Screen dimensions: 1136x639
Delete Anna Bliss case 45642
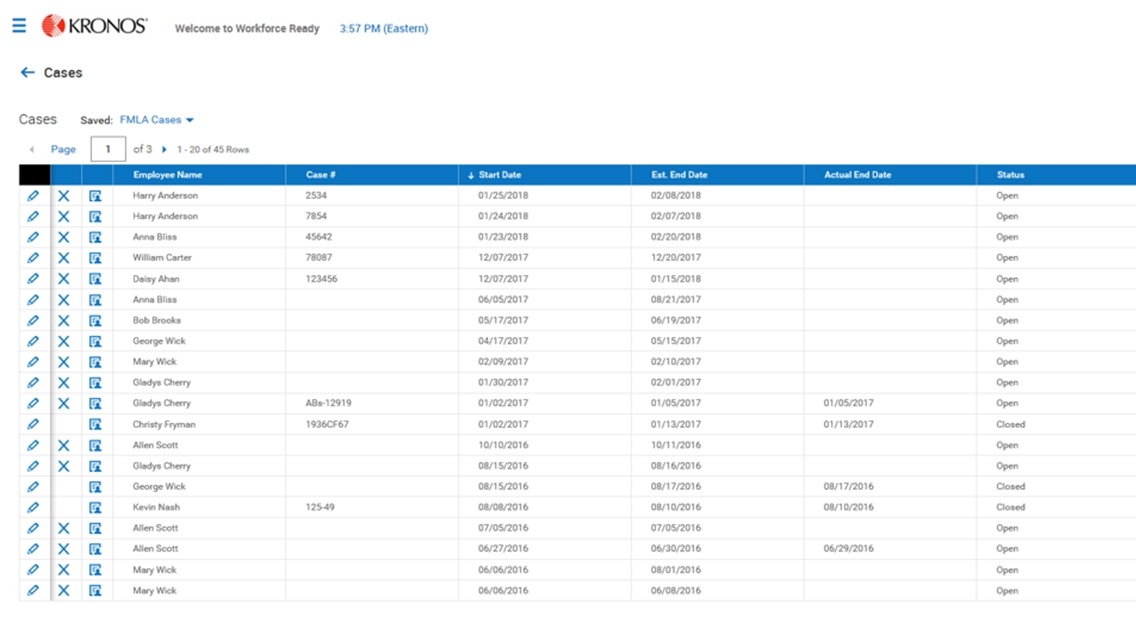tap(64, 238)
